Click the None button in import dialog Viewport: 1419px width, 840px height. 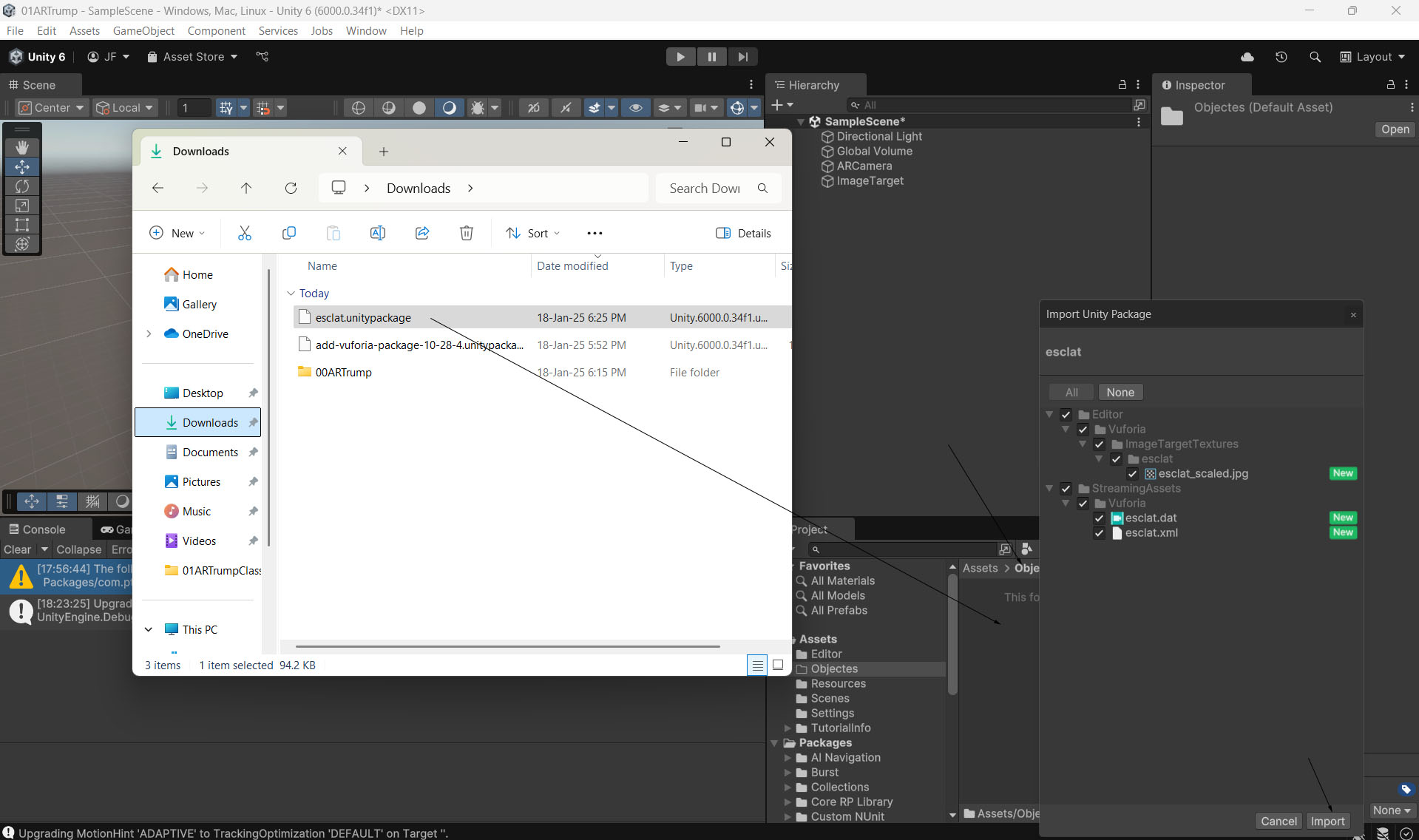coord(1120,393)
